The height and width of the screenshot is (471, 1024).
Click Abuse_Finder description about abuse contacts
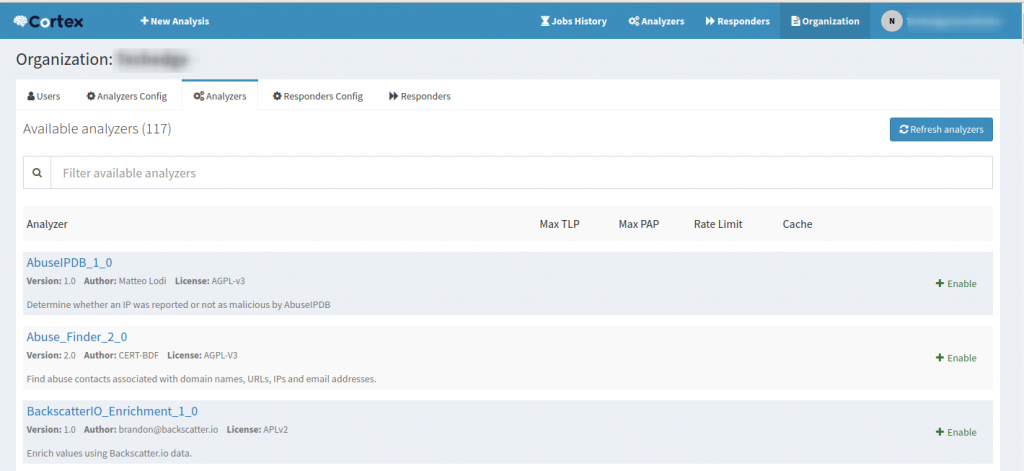pos(202,380)
